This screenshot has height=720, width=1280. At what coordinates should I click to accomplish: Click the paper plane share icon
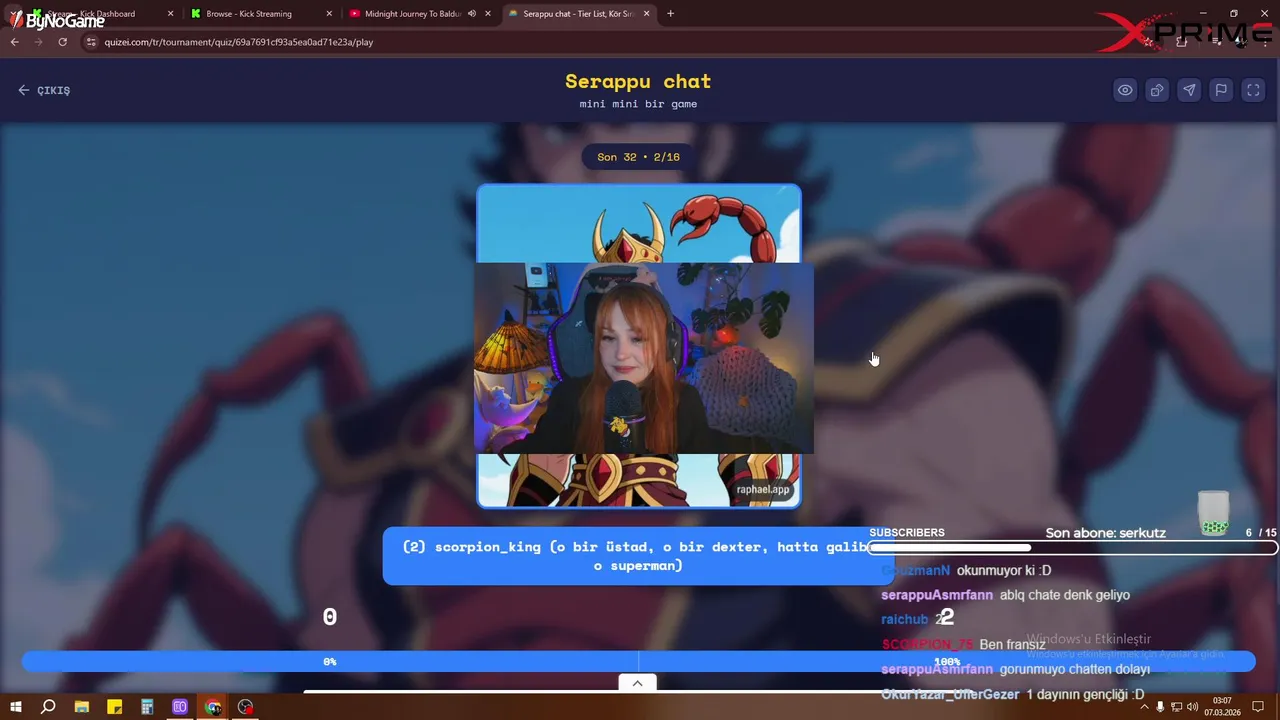[1189, 90]
